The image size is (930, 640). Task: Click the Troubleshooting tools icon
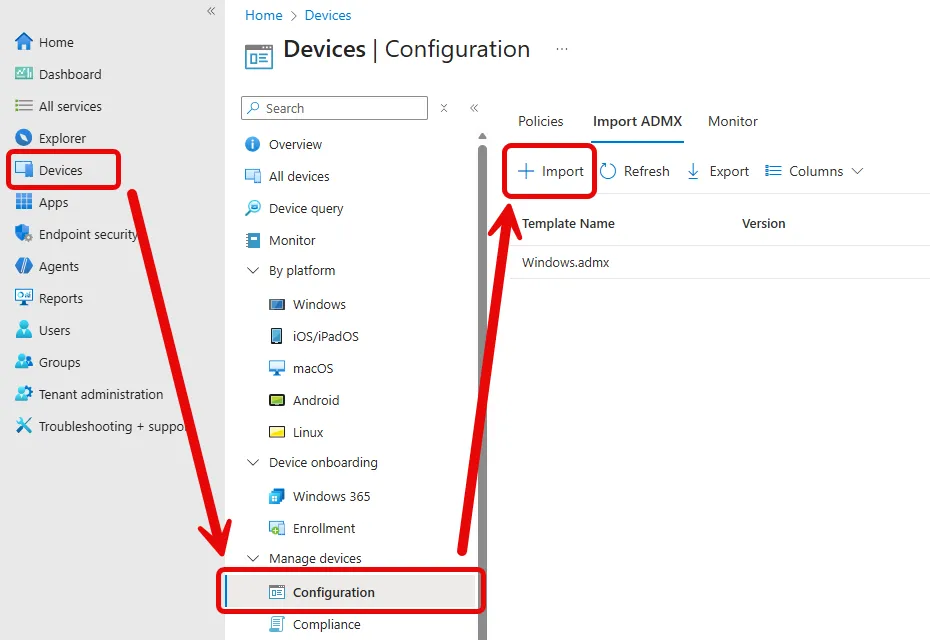click(x=24, y=425)
